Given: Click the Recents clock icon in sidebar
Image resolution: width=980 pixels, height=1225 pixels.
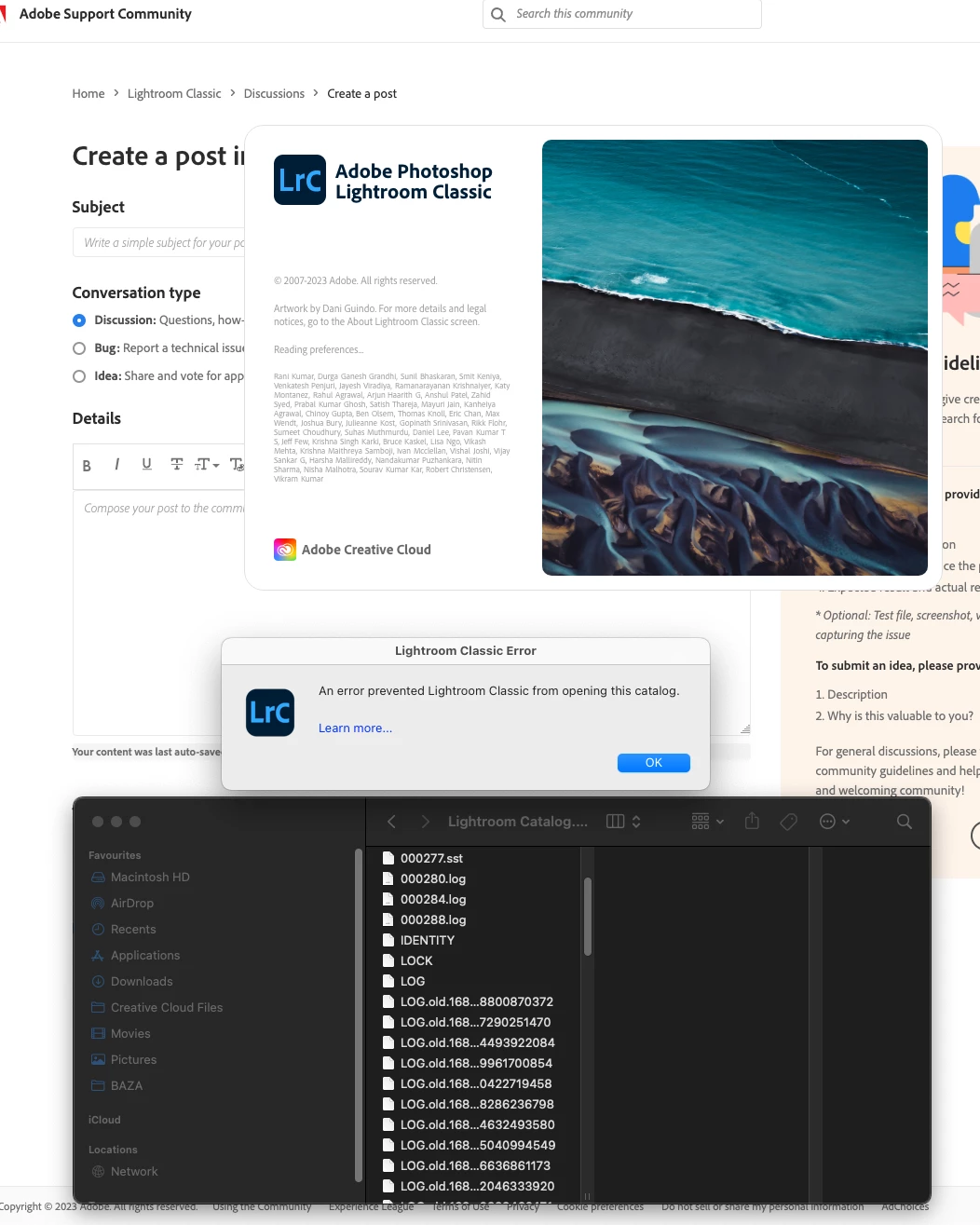Looking at the screenshot, I should point(98,930).
